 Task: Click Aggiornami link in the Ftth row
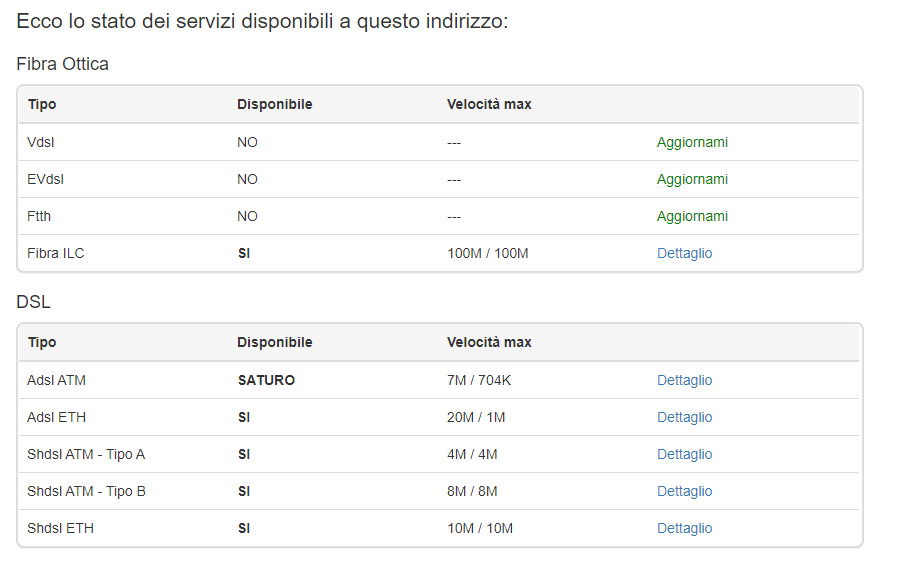coord(692,216)
